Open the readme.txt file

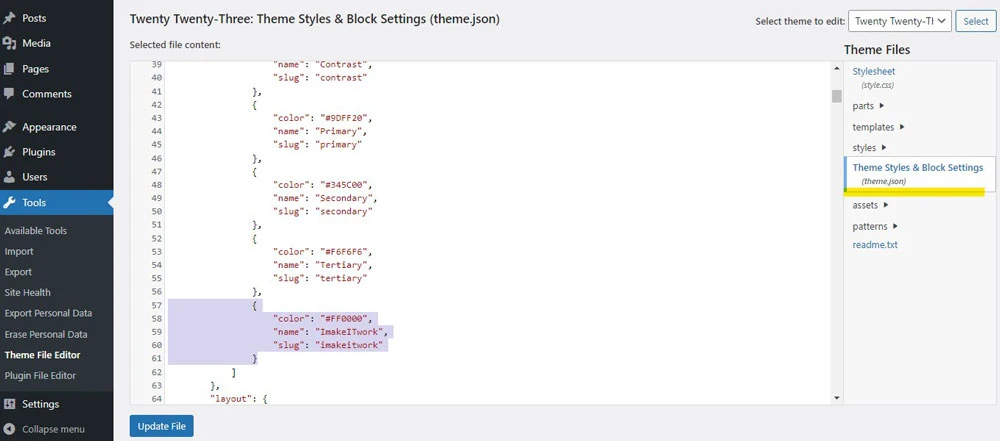pos(875,244)
